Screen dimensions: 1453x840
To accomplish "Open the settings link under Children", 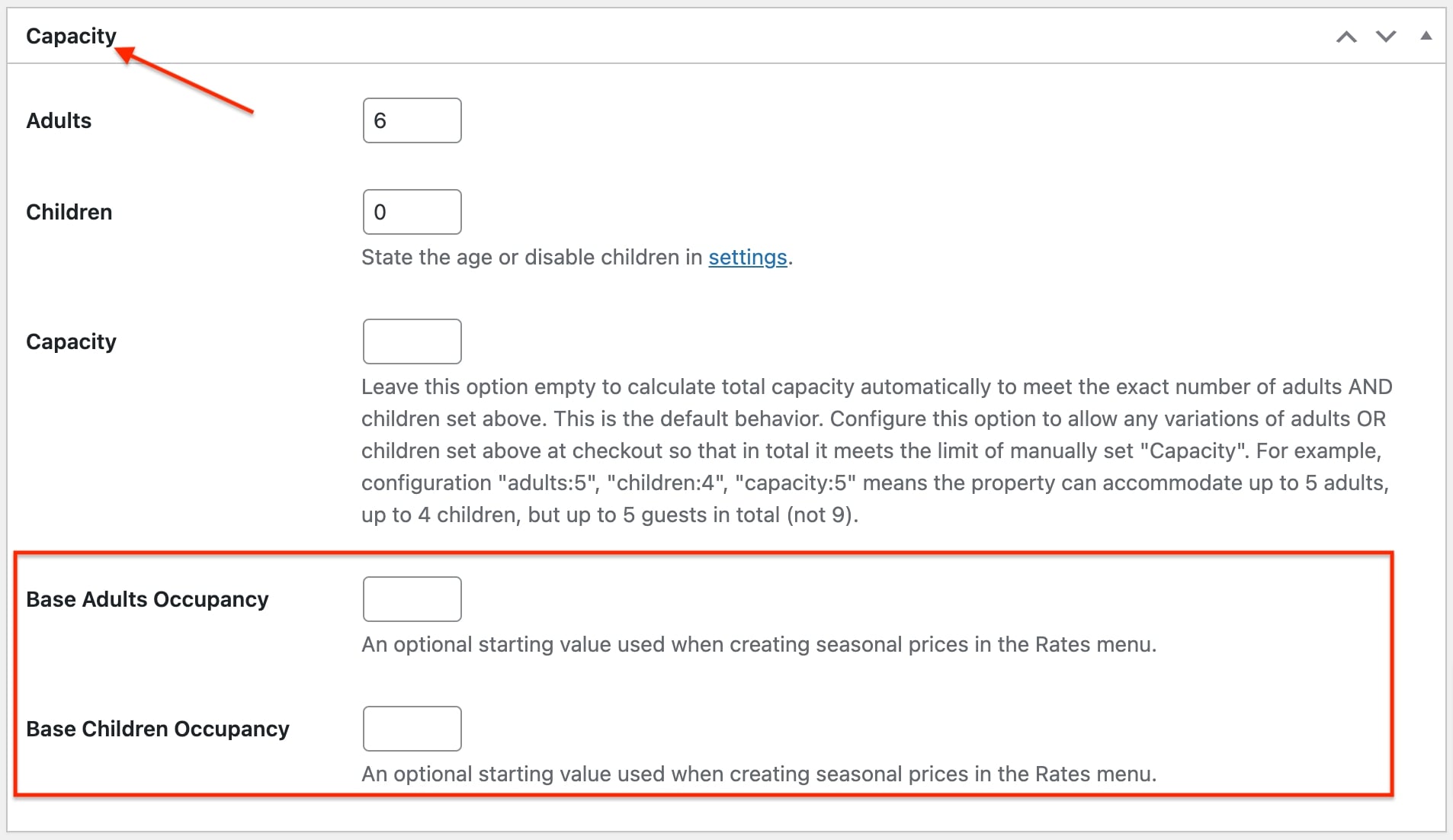I will pyautogui.click(x=747, y=258).
